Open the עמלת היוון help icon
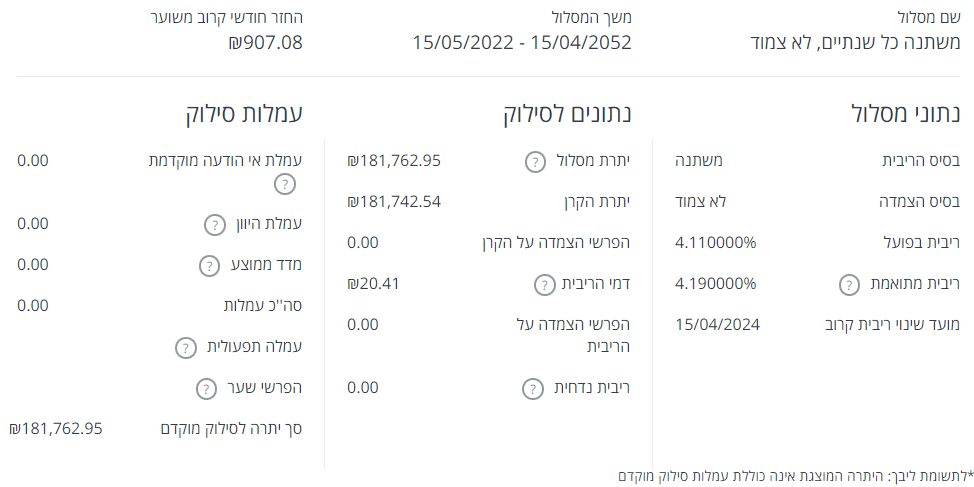This screenshot has width=974, height=487. tap(214, 224)
